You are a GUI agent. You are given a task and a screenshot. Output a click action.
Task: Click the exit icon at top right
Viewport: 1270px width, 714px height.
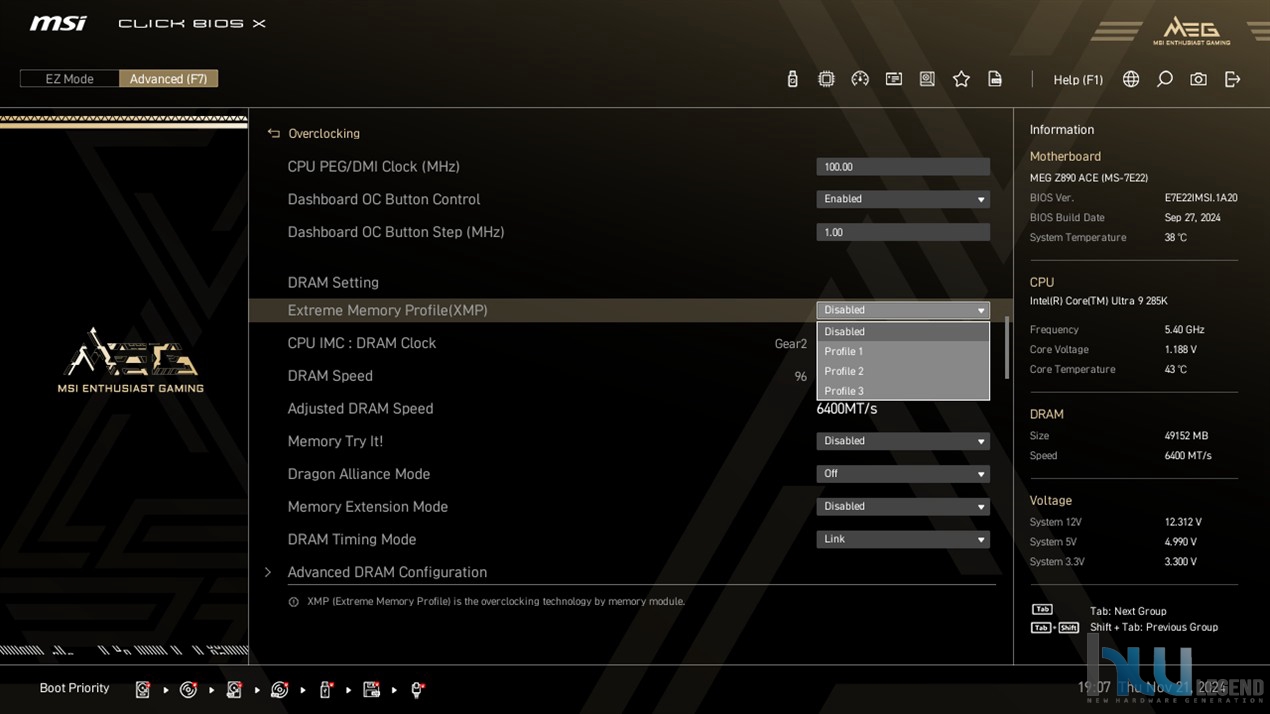click(1232, 79)
